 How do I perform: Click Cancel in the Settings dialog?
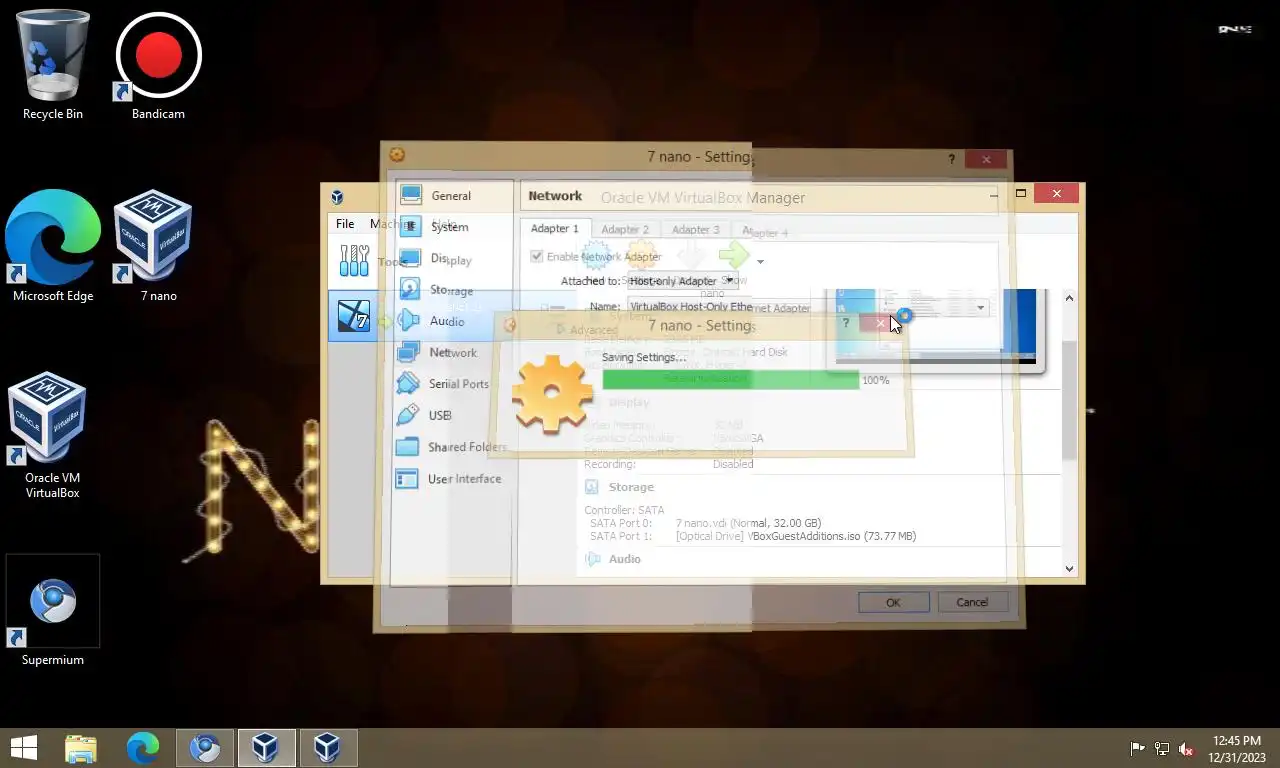972,602
